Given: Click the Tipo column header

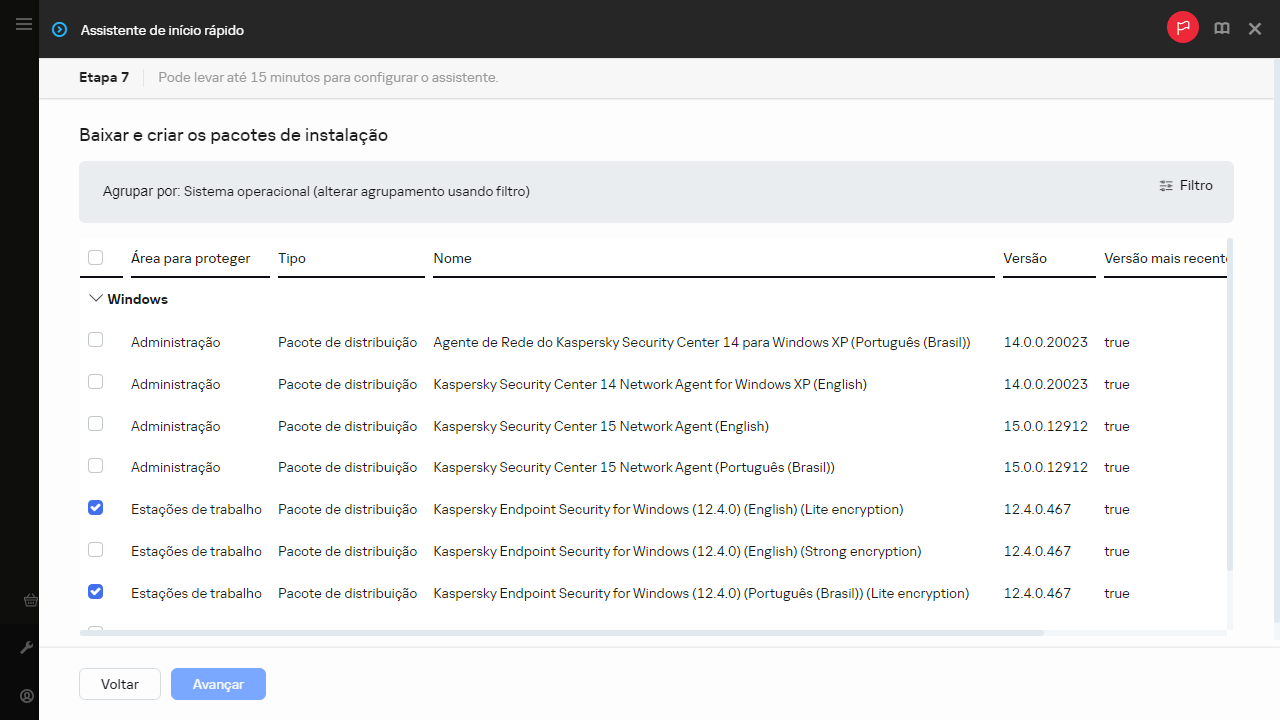Looking at the screenshot, I should point(292,258).
